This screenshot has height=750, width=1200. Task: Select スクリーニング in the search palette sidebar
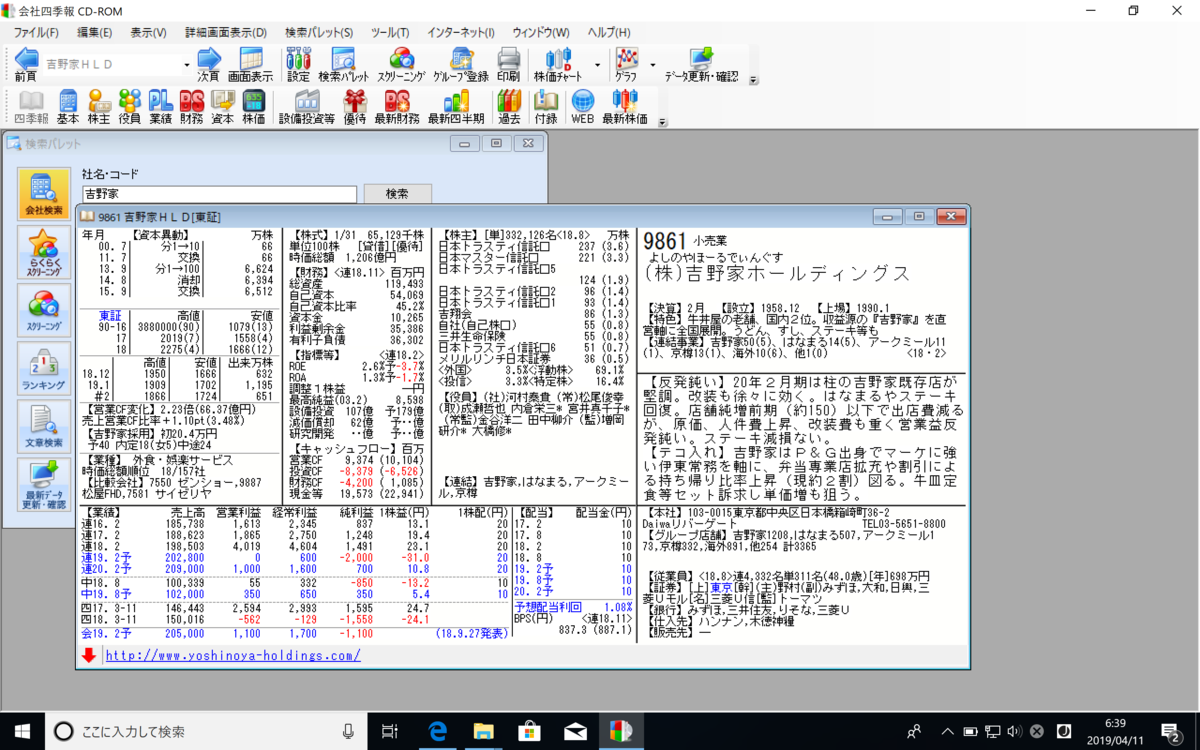44,309
